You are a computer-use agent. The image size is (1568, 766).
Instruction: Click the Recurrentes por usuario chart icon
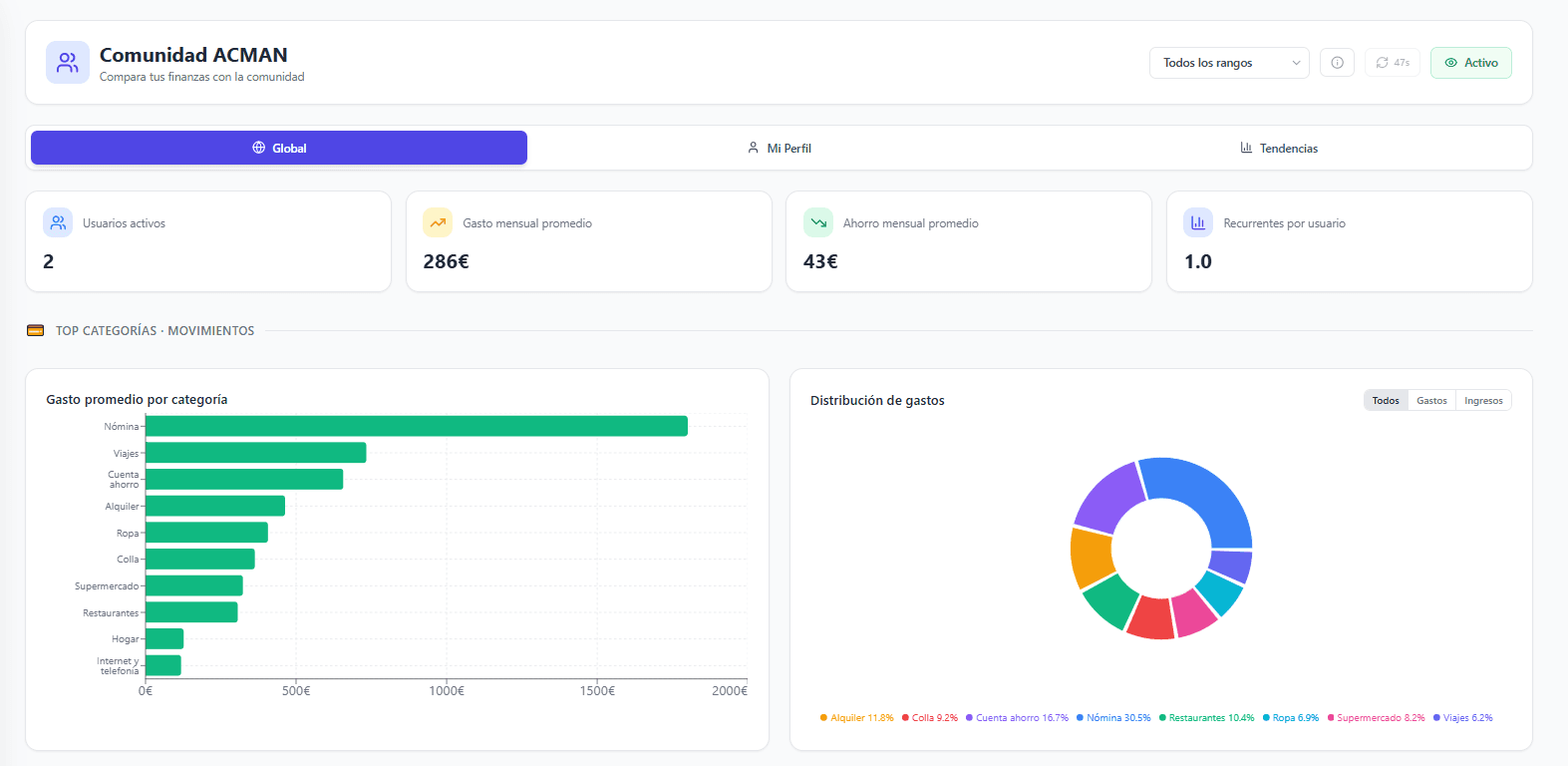[x=1198, y=222]
